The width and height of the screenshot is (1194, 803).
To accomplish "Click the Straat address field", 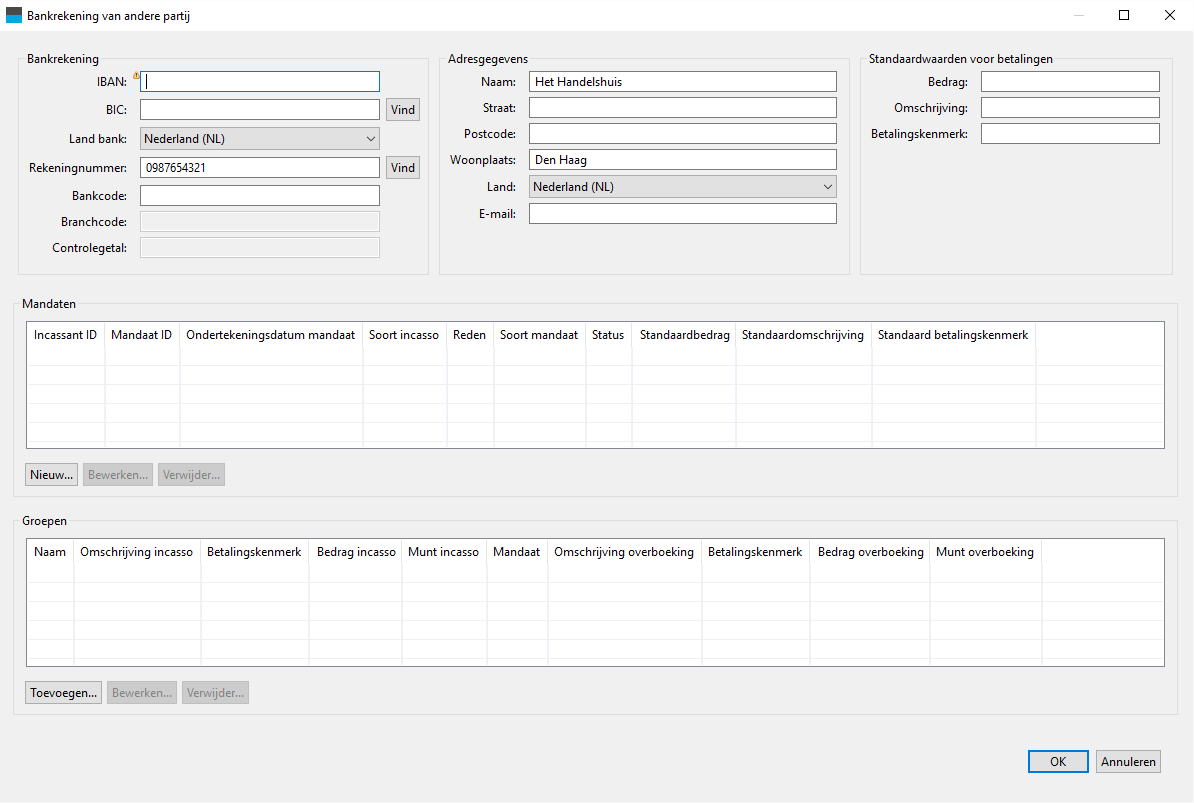I will 682,108.
